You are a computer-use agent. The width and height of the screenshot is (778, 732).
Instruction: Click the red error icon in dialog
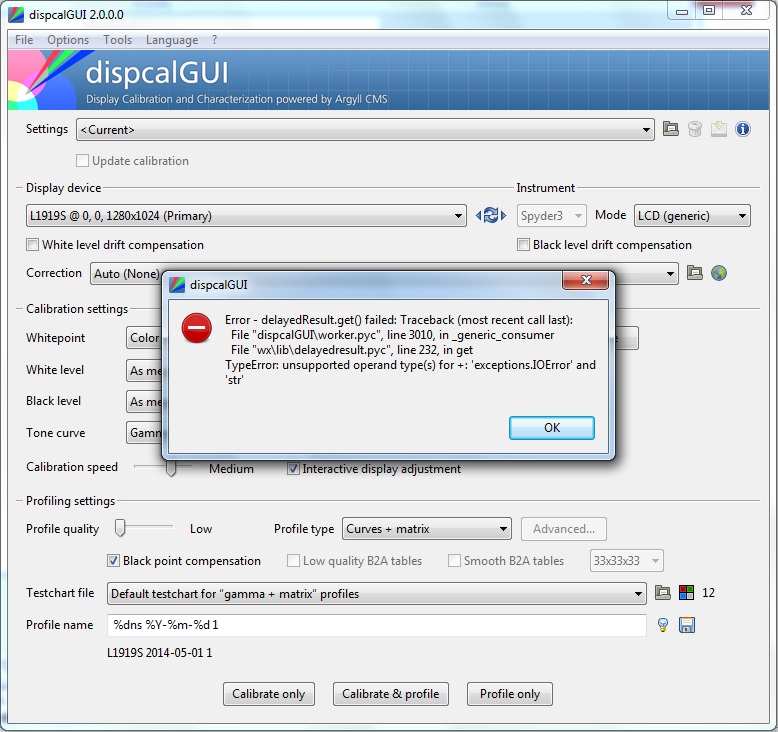pyautogui.click(x=196, y=328)
